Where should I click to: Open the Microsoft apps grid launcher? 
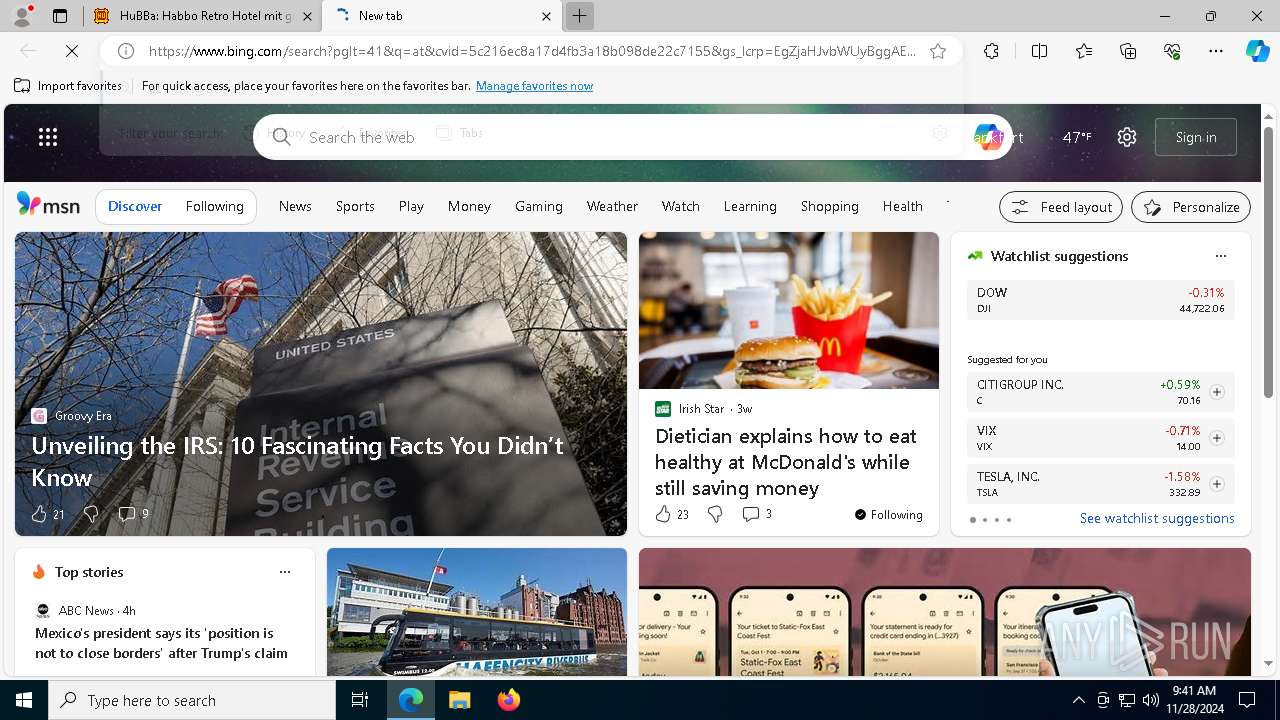(48, 137)
